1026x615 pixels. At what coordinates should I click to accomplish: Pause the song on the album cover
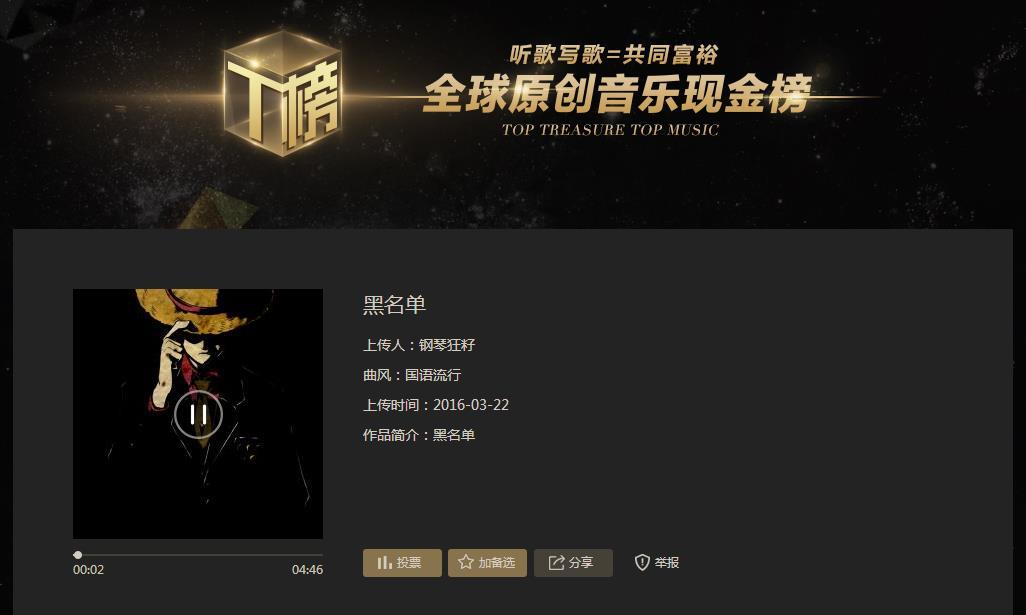point(198,414)
